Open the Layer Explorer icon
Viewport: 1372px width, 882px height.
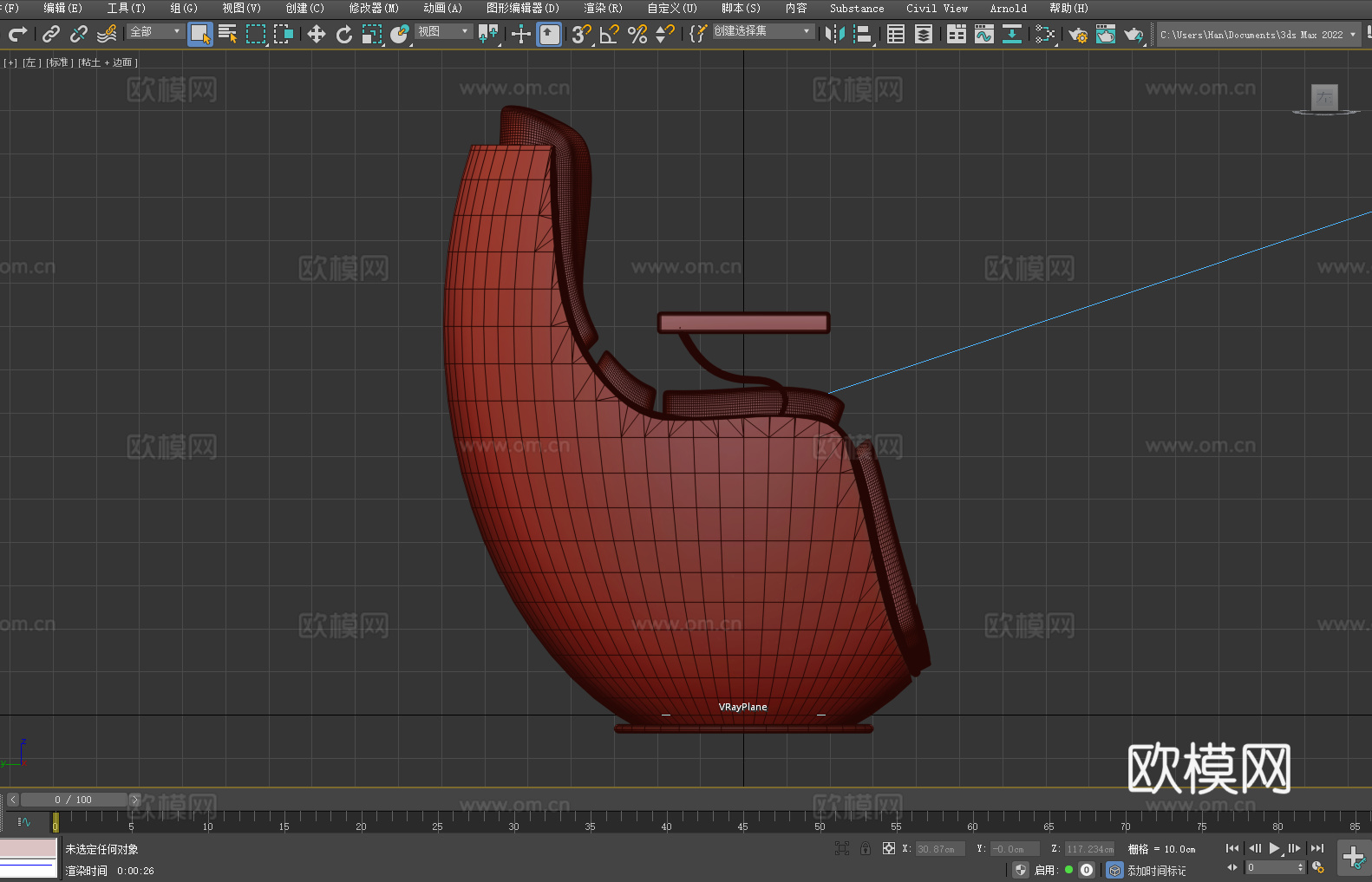[924, 34]
